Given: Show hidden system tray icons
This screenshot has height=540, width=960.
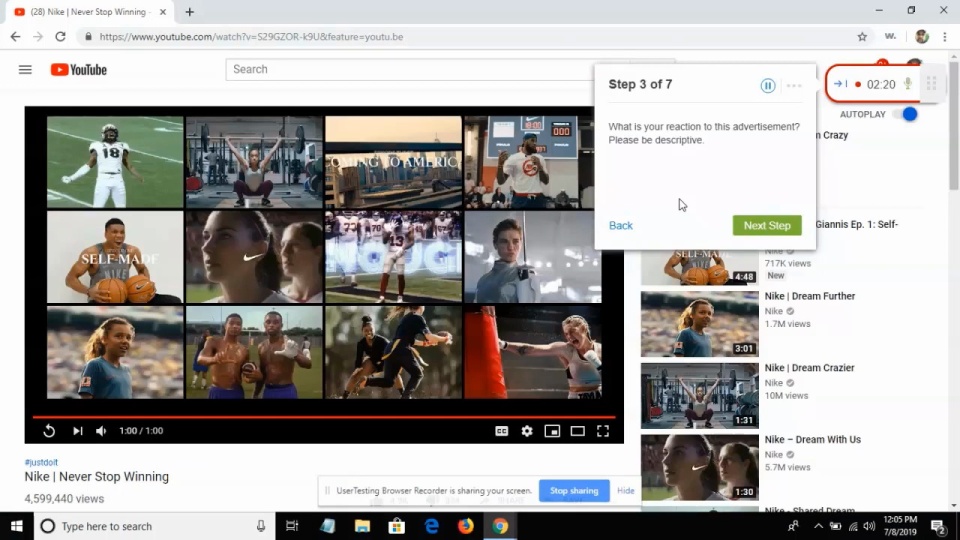Looking at the screenshot, I should [818, 526].
